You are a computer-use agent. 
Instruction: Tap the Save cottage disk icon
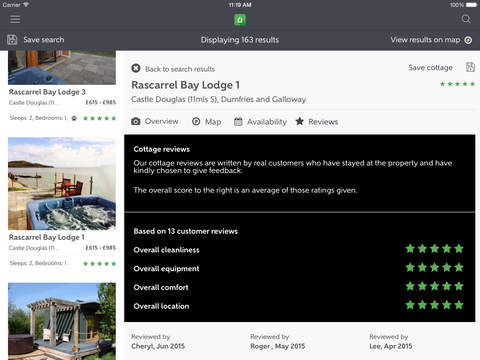[x=470, y=67]
